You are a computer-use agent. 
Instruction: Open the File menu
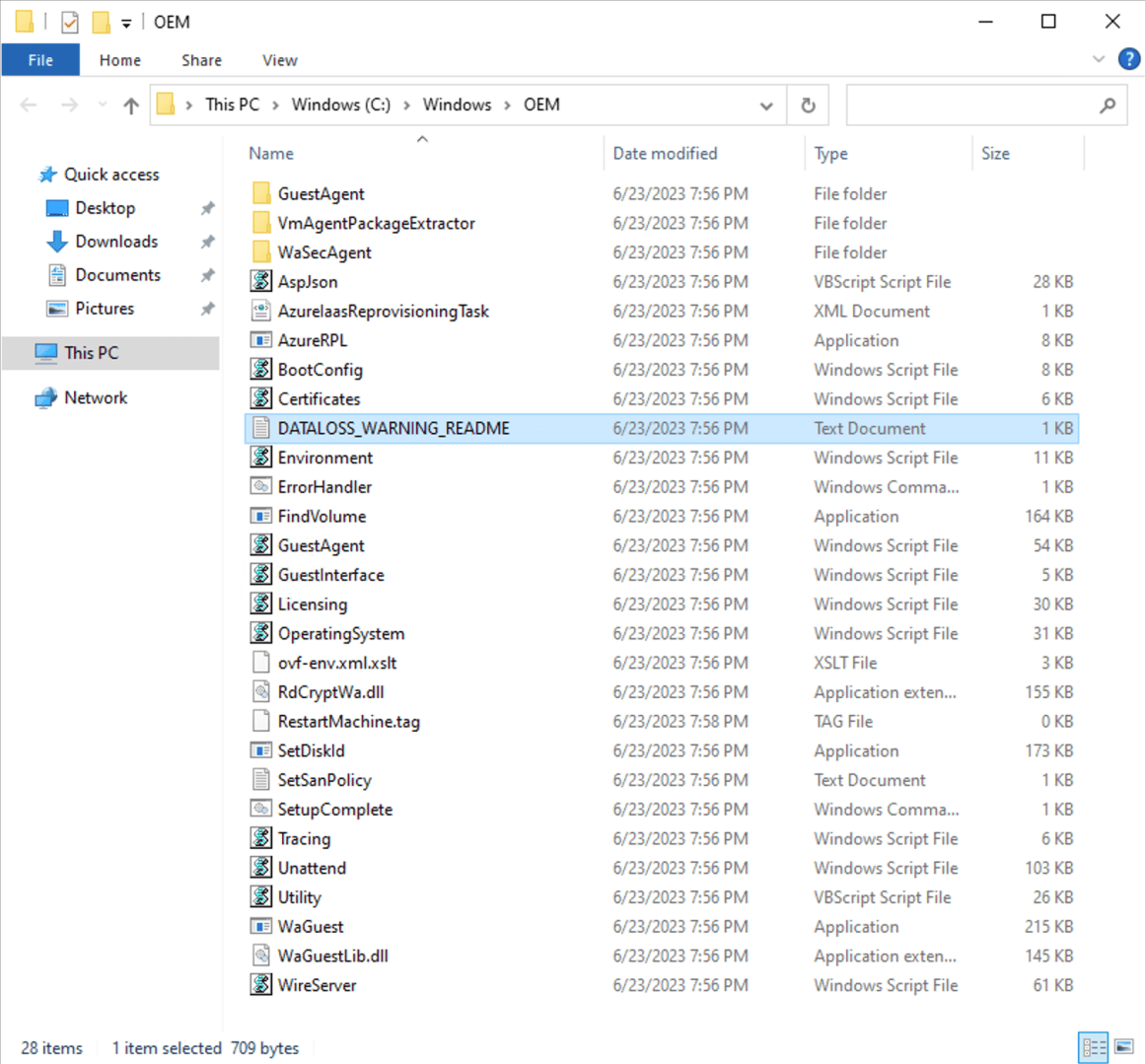40,60
